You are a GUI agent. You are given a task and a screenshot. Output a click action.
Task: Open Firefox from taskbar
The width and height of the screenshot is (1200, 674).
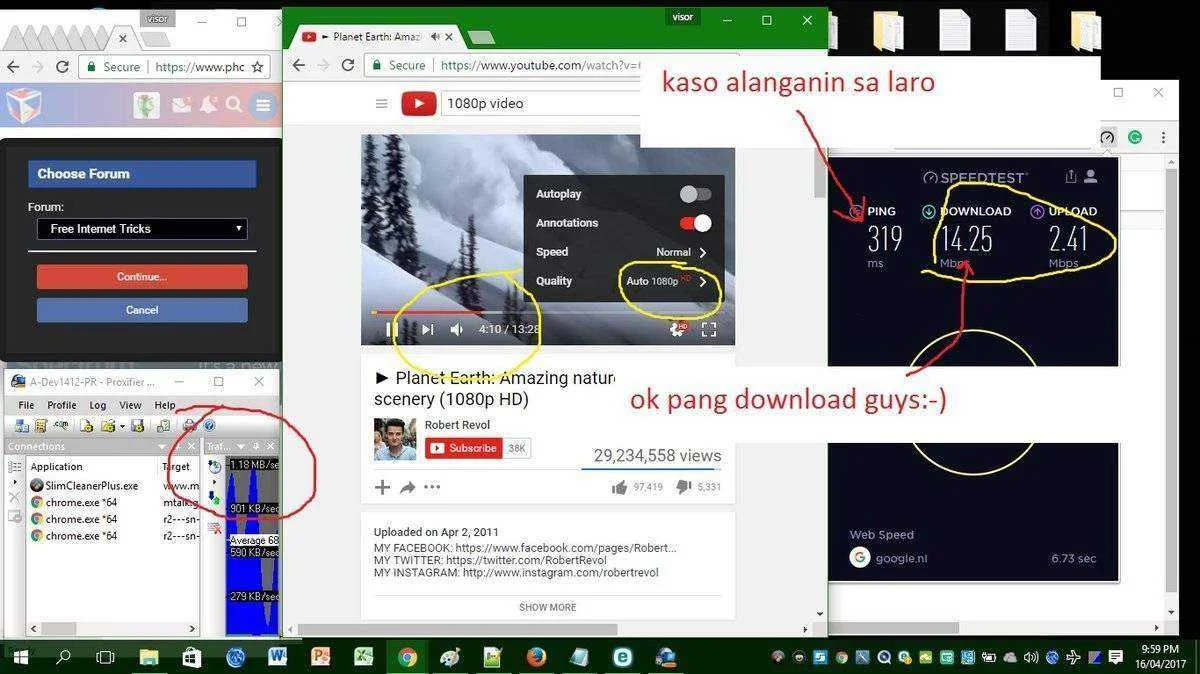pyautogui.click(x=537, y=657)
